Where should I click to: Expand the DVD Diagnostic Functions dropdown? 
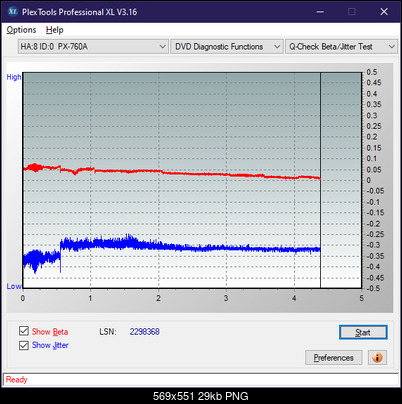coord(227,47)
